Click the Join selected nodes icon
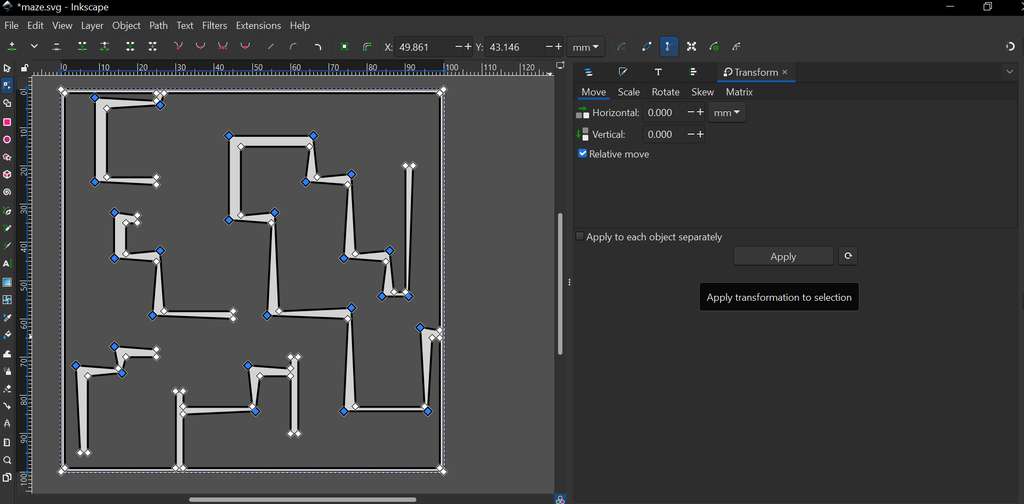The height and width of the screenshot is (504, 1024). 82,46
